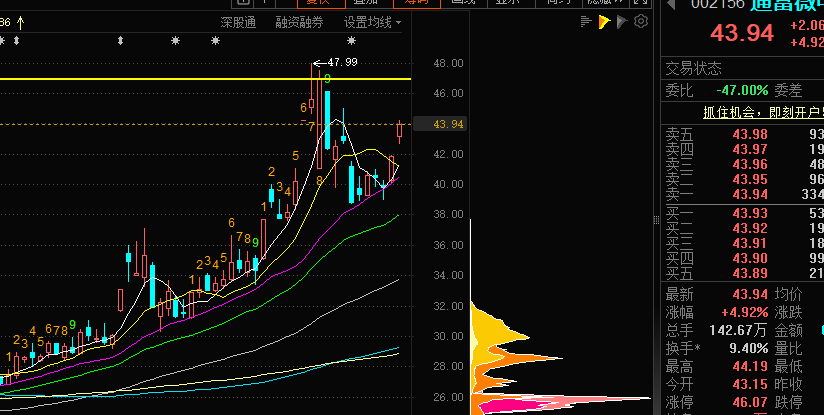Click the 48.00 price axis label
This screenshot has height=415, width=824.
point(448,63)
